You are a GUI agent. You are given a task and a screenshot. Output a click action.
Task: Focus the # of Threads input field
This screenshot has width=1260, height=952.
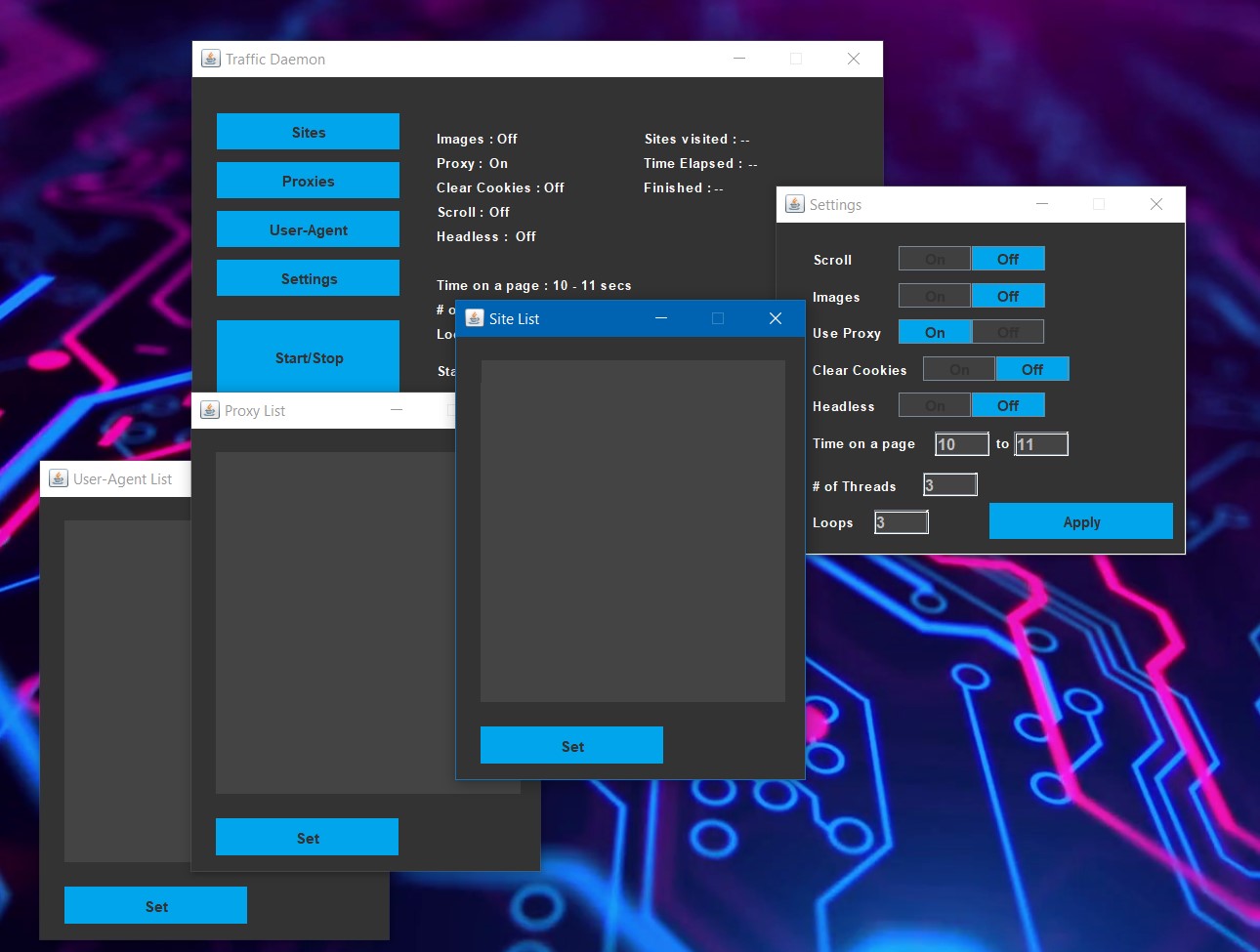[950, 485]
